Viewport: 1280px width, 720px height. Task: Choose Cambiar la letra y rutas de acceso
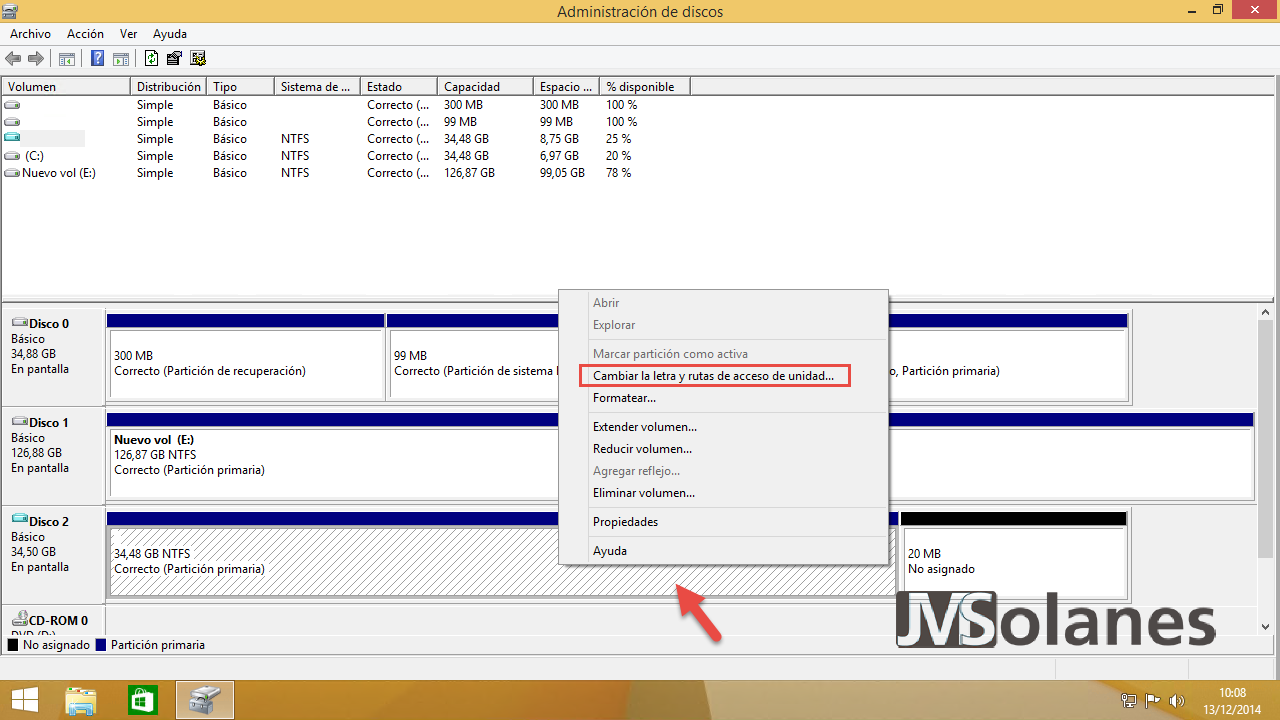(x=714, y=376)
